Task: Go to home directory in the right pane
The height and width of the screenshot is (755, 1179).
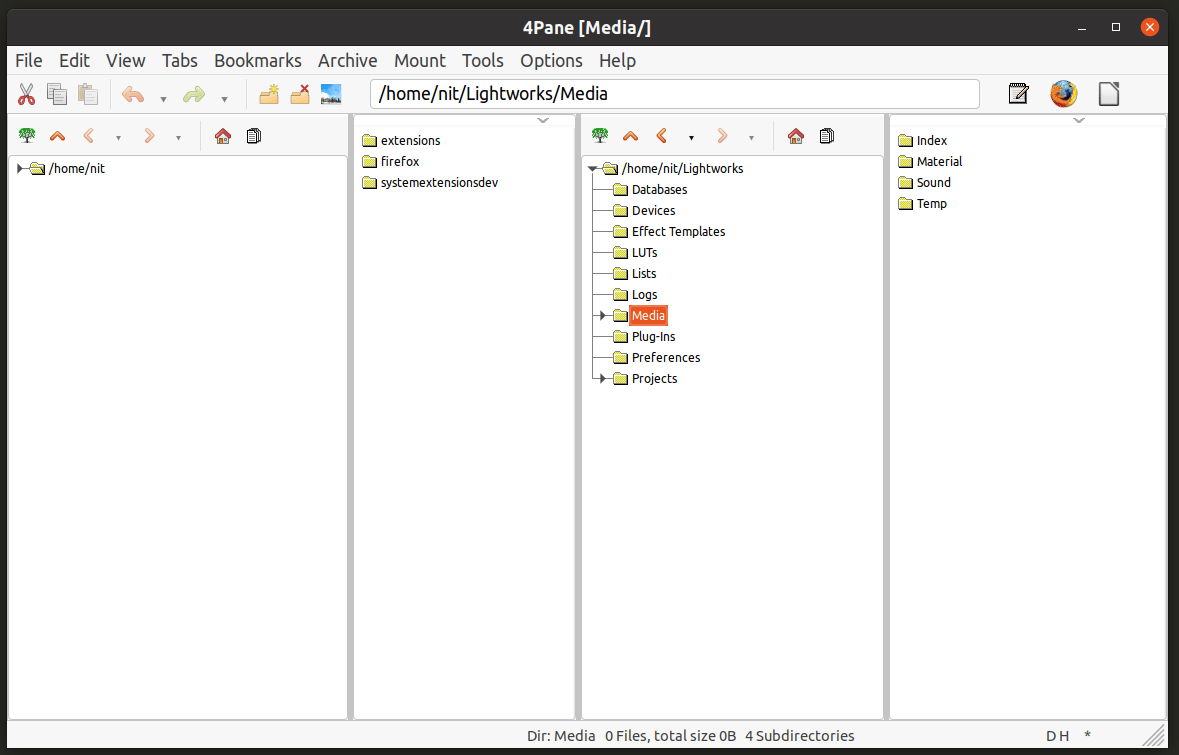Action: [796, 136]
